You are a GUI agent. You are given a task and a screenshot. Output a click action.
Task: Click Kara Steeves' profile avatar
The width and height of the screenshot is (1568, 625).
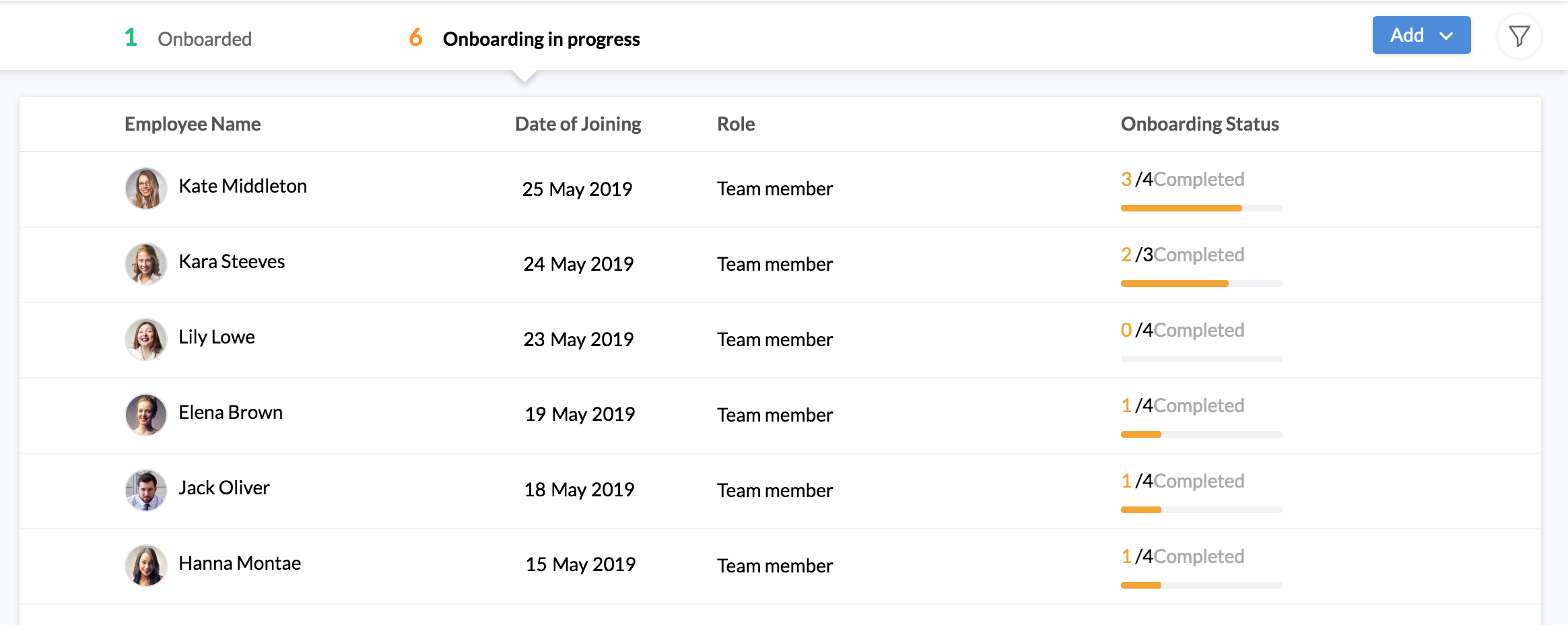[145, 264]
